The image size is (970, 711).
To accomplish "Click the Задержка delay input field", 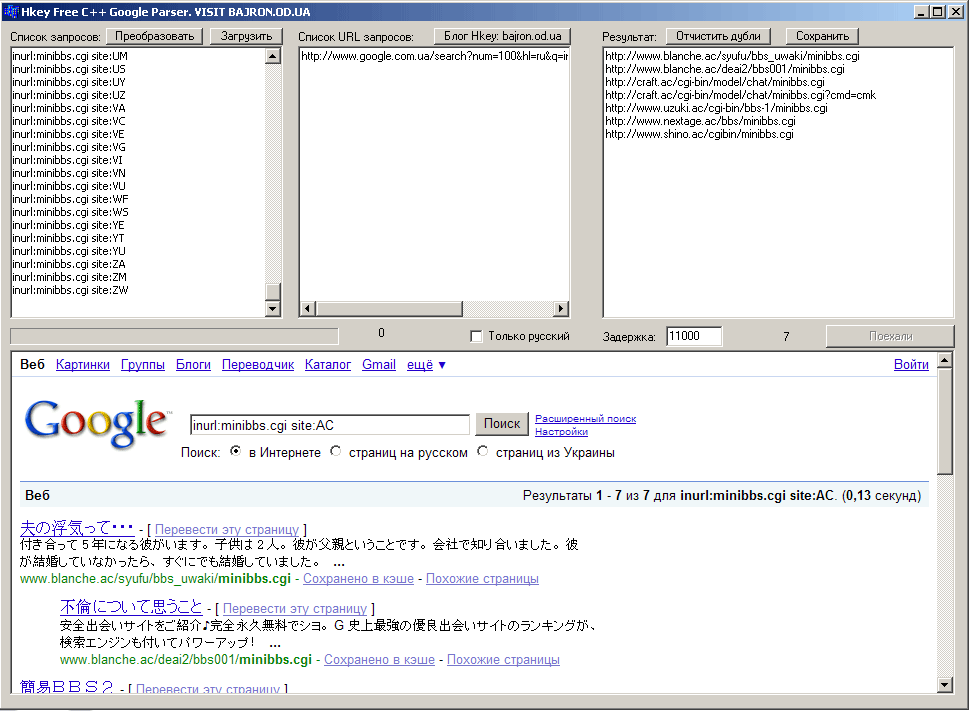I will pyautogui.click(x=693, y=336).
